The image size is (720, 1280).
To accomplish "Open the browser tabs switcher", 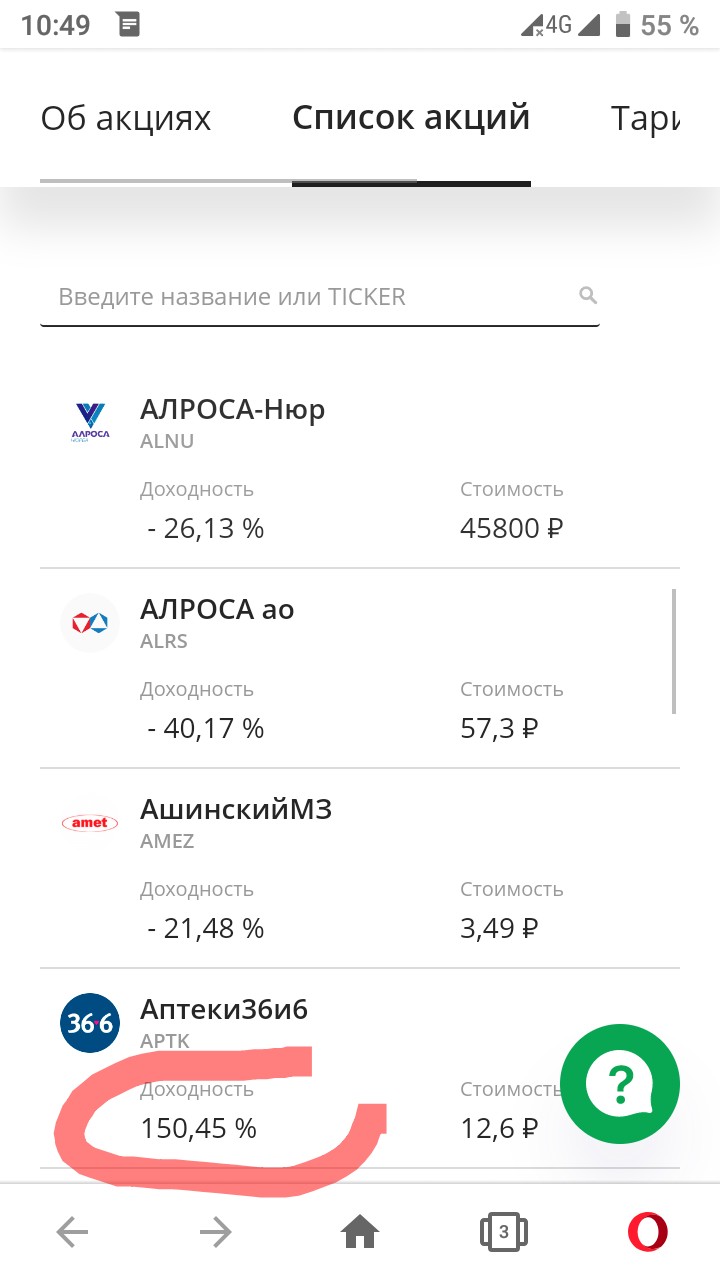I will click(503, 1232).
